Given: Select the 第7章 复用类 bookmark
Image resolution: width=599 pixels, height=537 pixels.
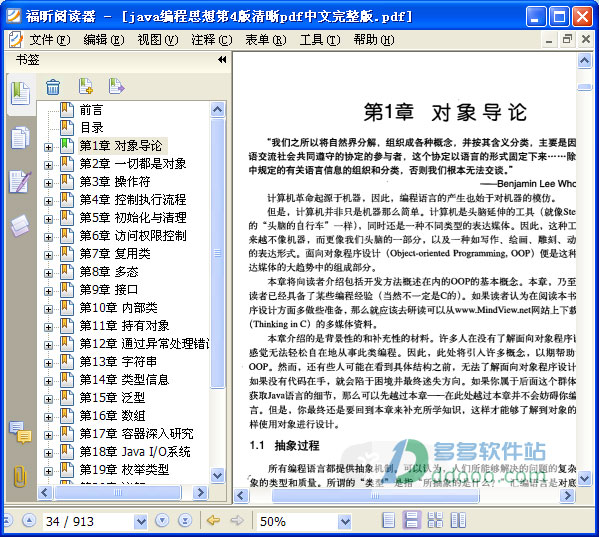Looking at the screenshot, I should [115, 254].
